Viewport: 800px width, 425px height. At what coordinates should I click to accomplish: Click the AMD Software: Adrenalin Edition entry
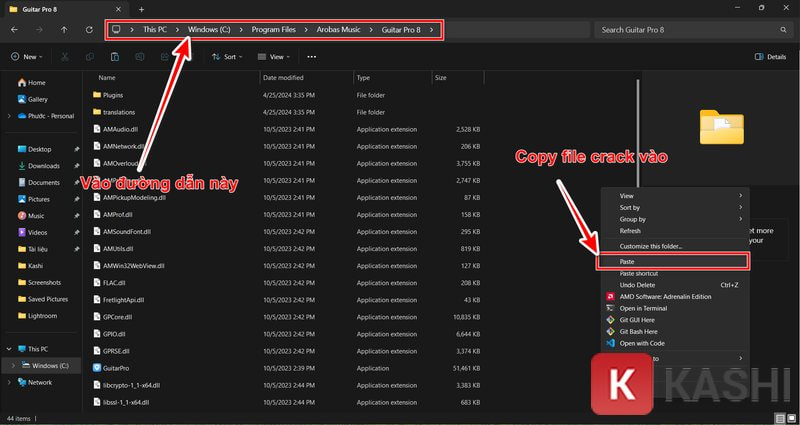click(x=665, y=296)
